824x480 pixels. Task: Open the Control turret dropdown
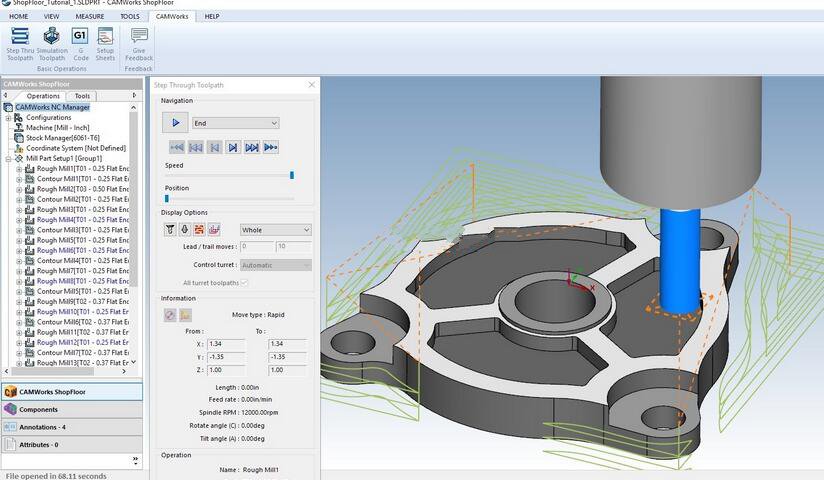coord(275,265)
